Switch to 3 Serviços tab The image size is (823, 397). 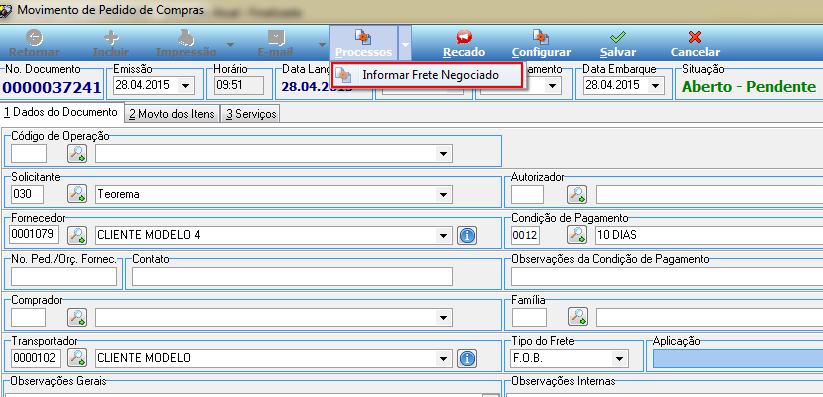coord(250,114)
